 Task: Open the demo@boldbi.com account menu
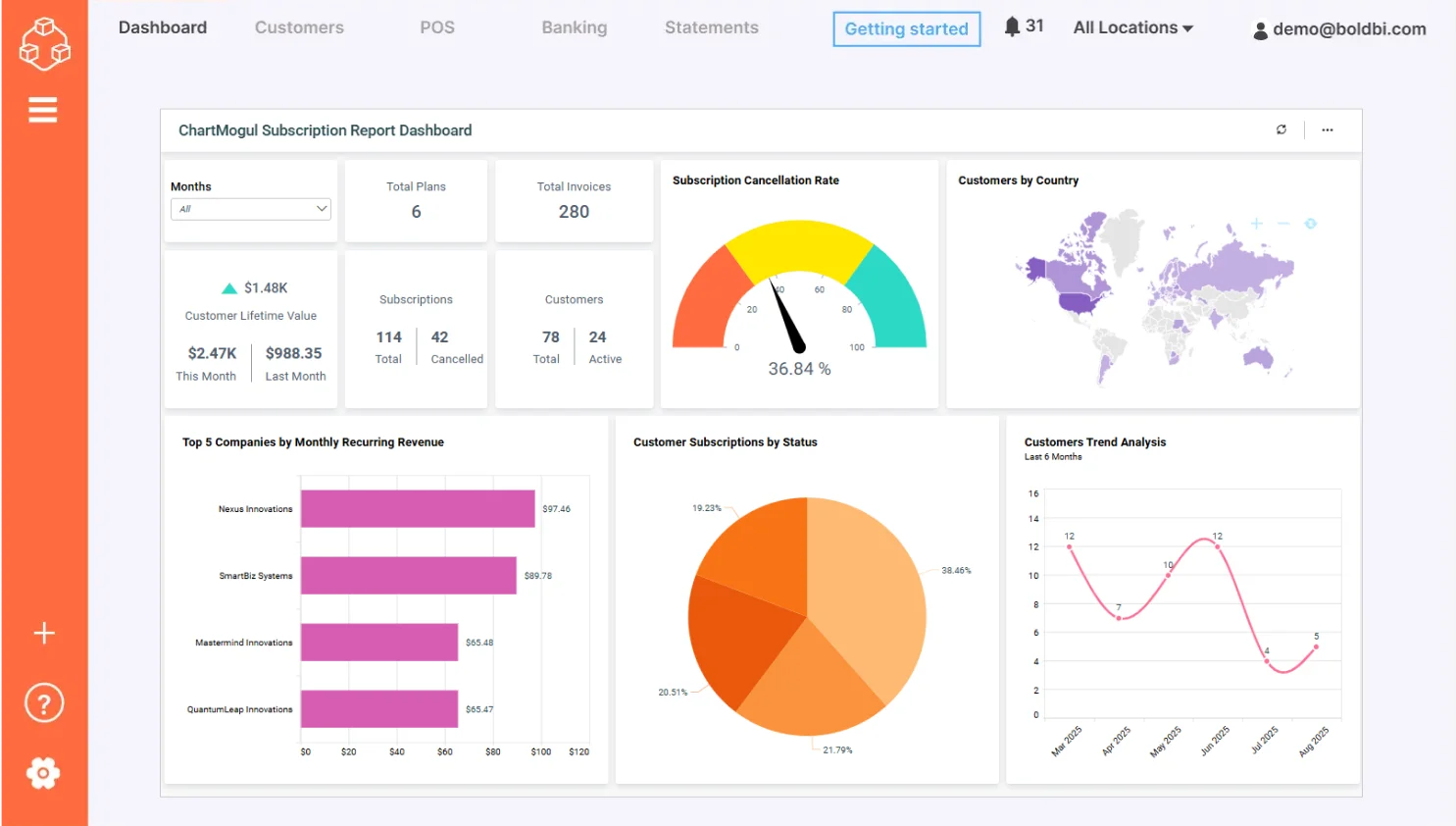click(x=1337, y=30)
